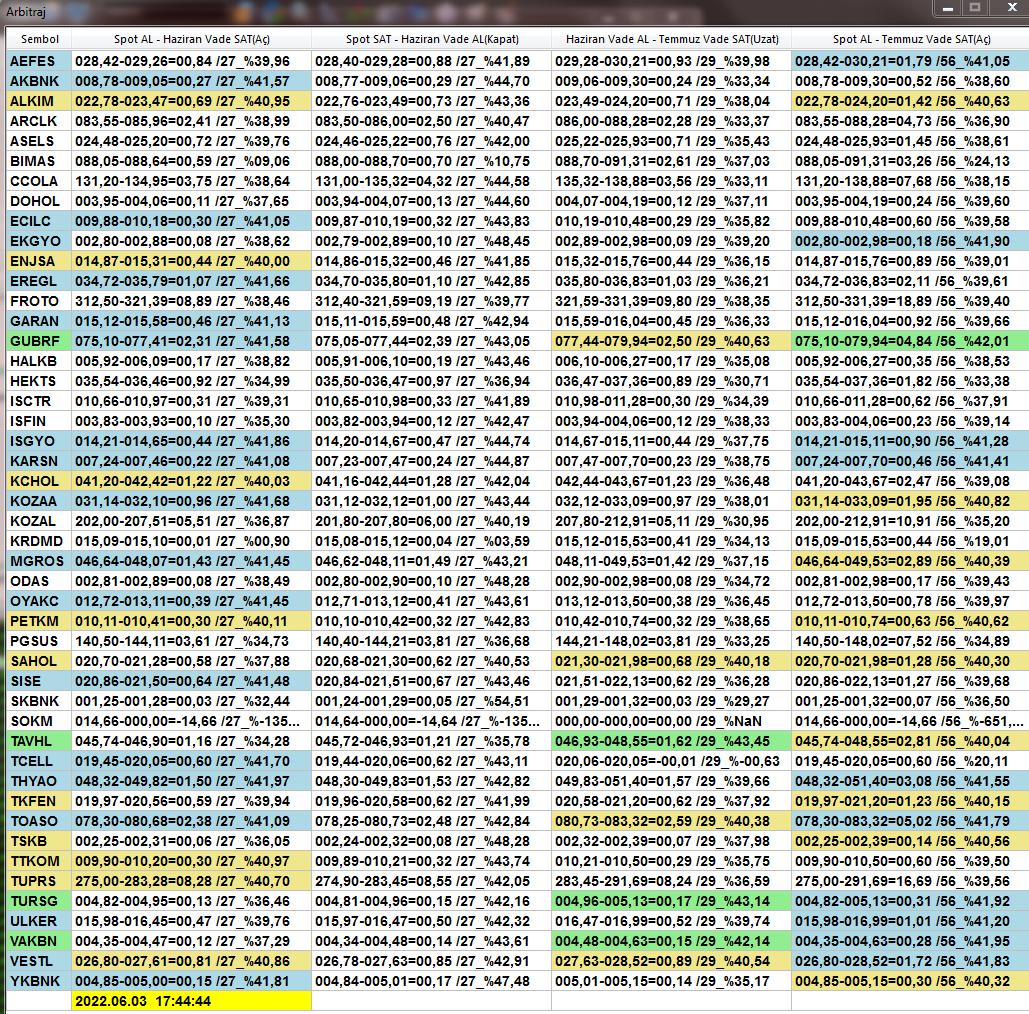Select the DOHOL symbol cell
This screenshot has height=1014, width=1029.
[x=39, y=201]
